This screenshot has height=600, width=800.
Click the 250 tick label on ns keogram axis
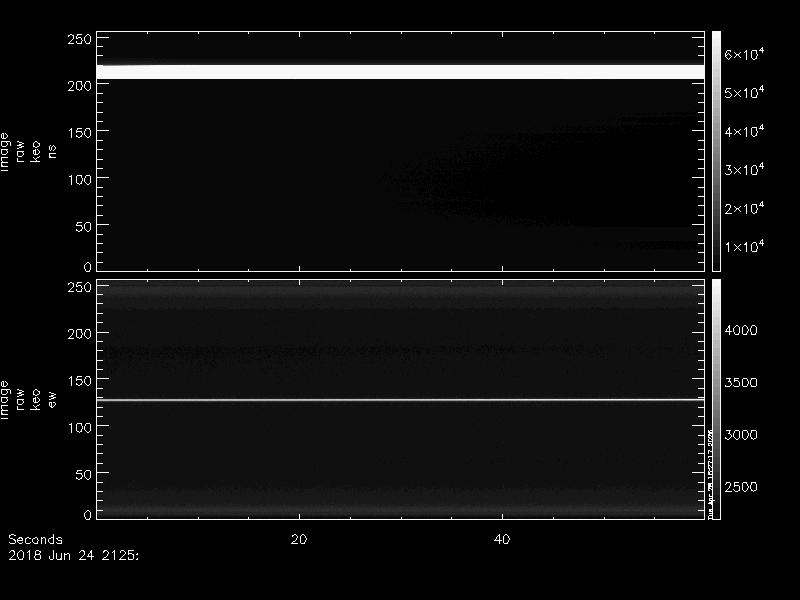pos(80,39)
